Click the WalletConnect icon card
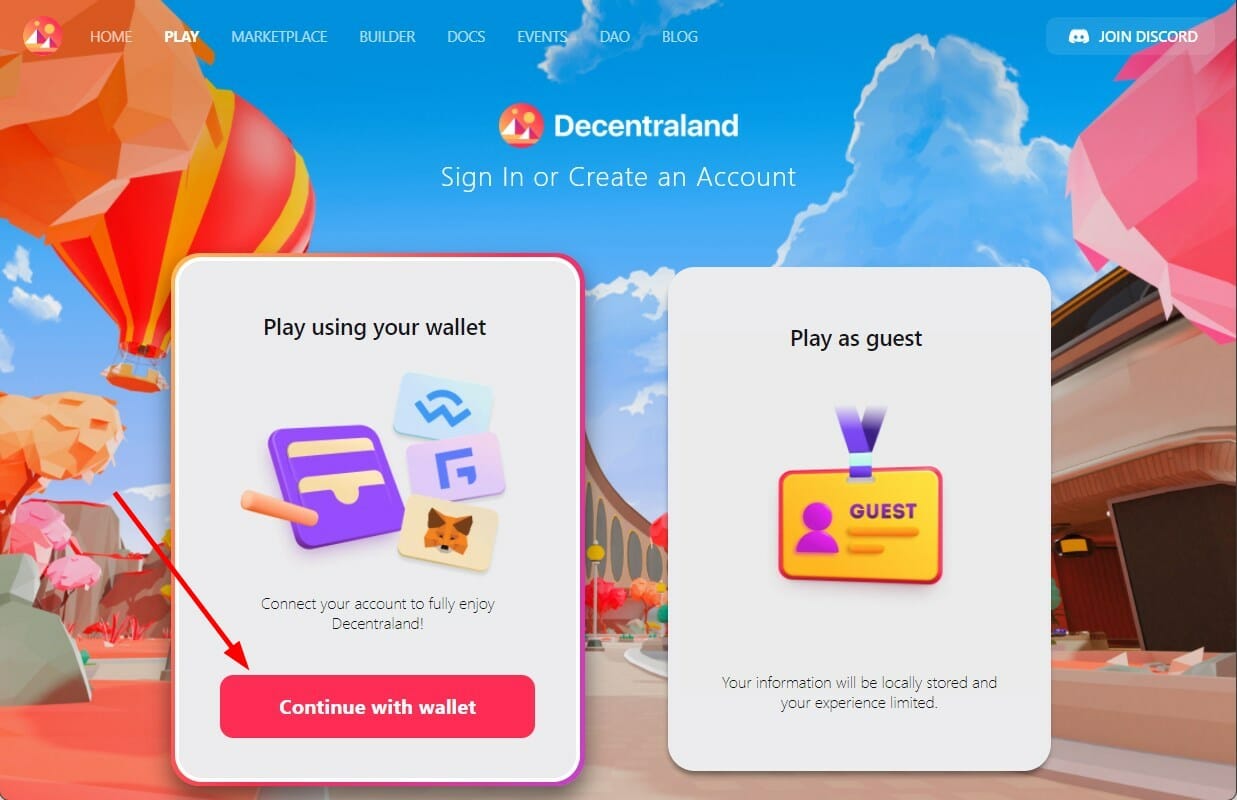 (x=443, y=405)
